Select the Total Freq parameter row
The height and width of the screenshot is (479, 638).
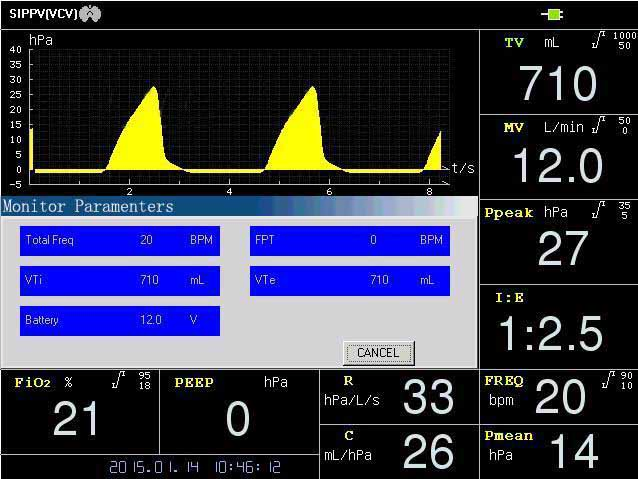click(x=119, y=241)
